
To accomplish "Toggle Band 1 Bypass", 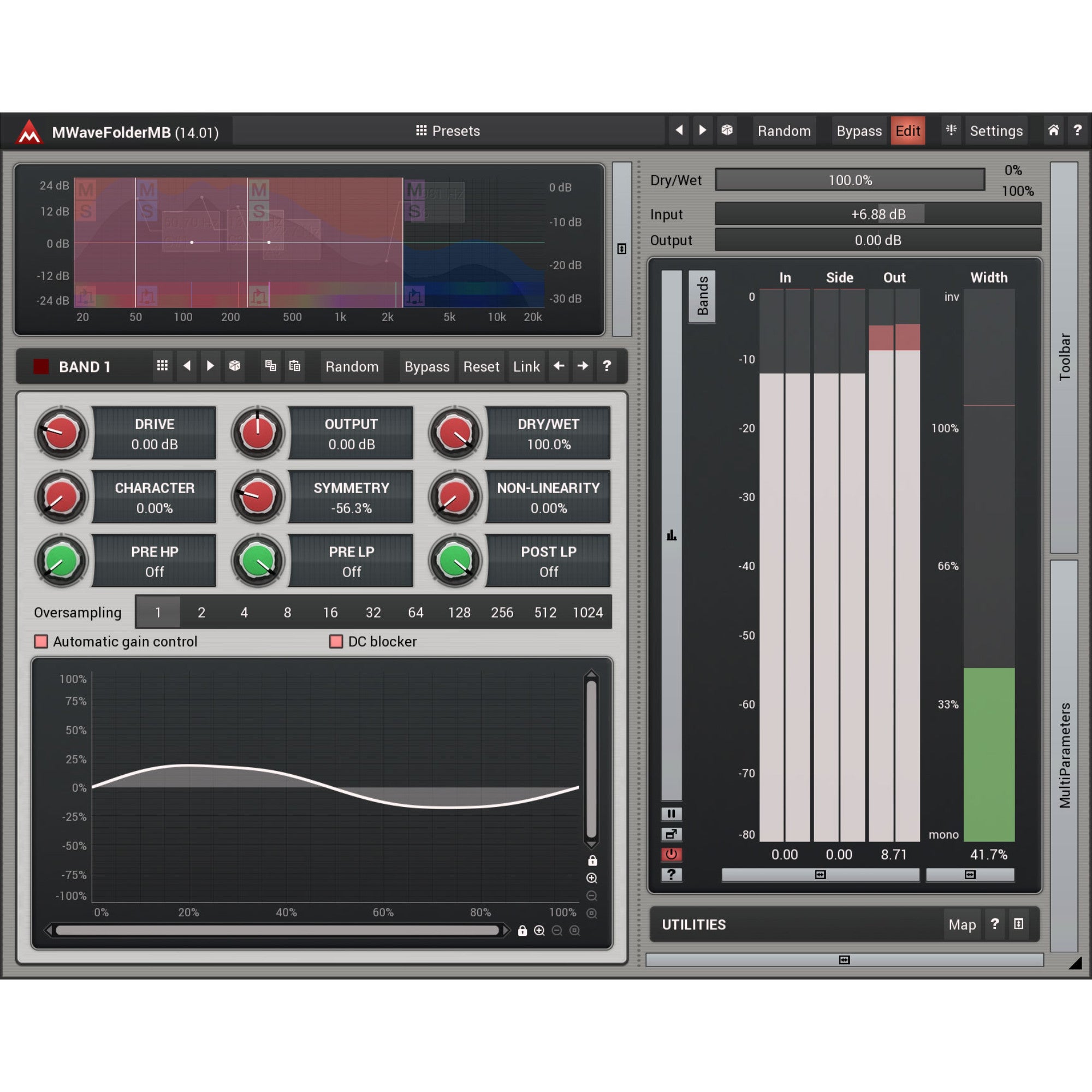I will click(x=427, y=367).
